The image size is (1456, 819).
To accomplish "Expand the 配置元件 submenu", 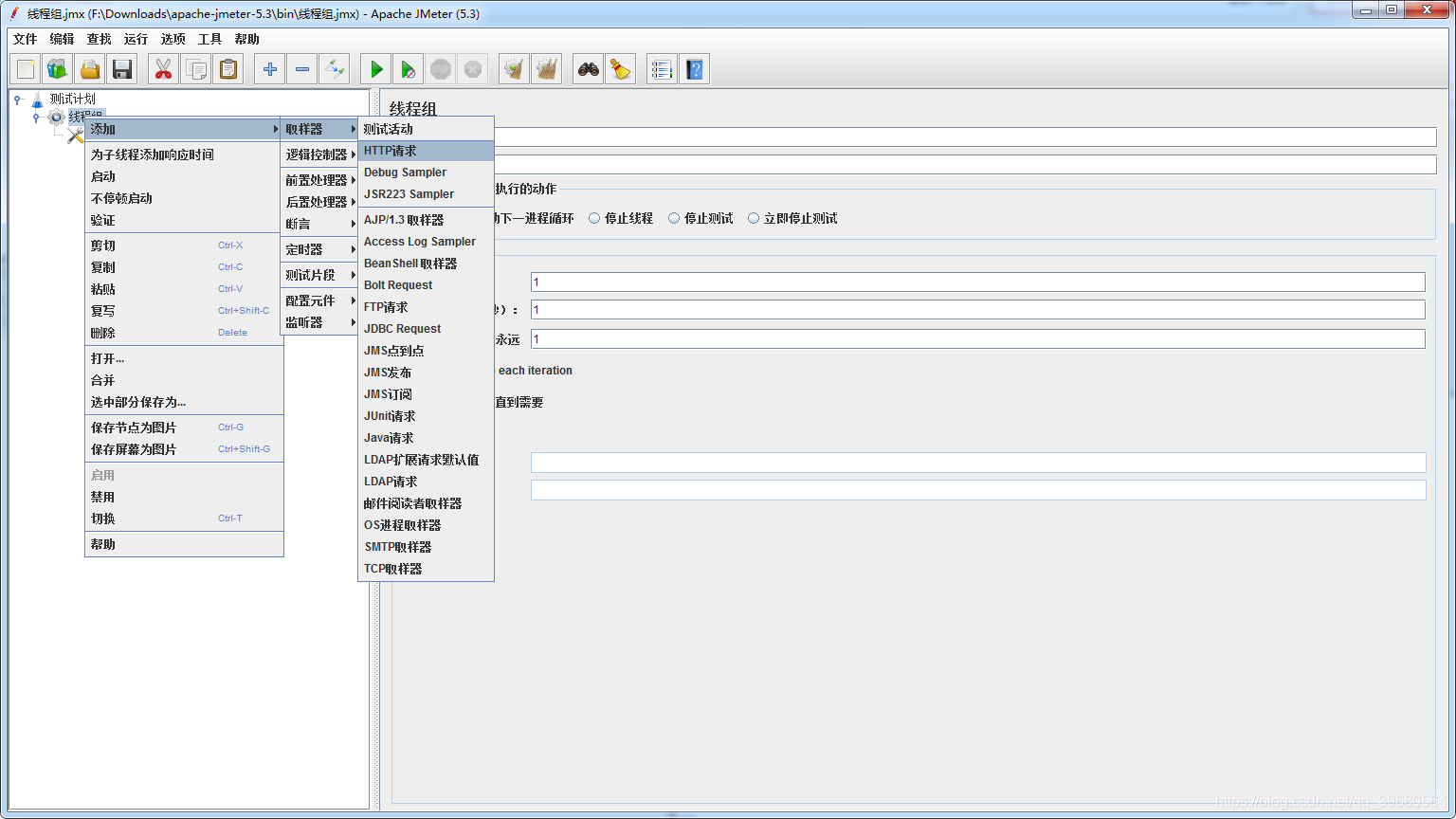I will pos(319,300).
